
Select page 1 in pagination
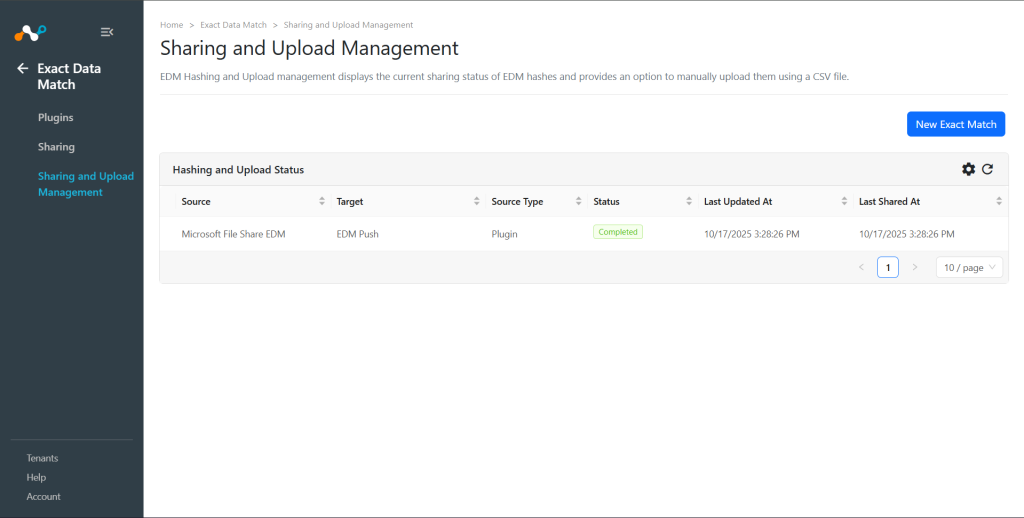tap(888, 267)
